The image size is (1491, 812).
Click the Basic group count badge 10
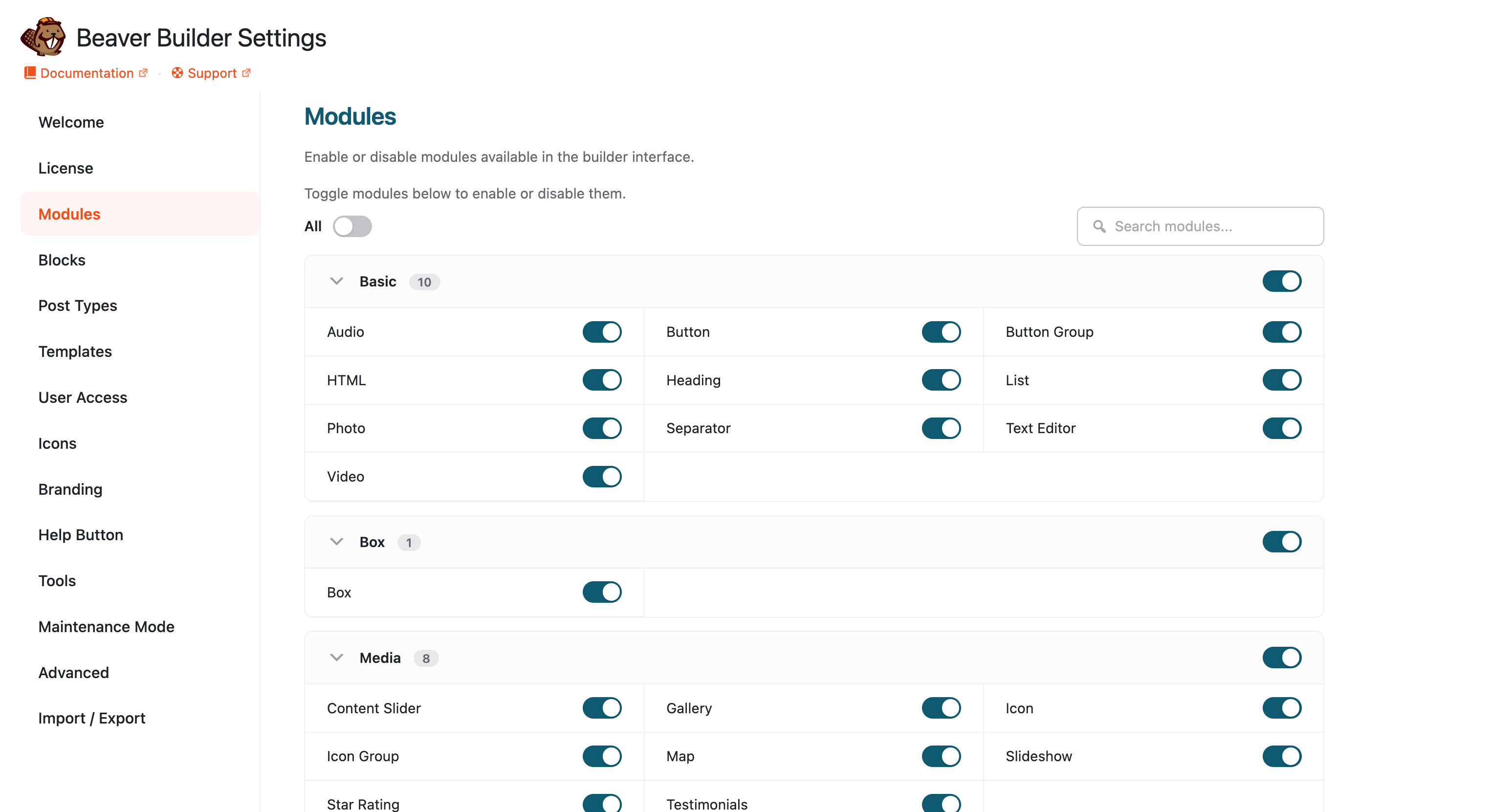pos(424,282)
